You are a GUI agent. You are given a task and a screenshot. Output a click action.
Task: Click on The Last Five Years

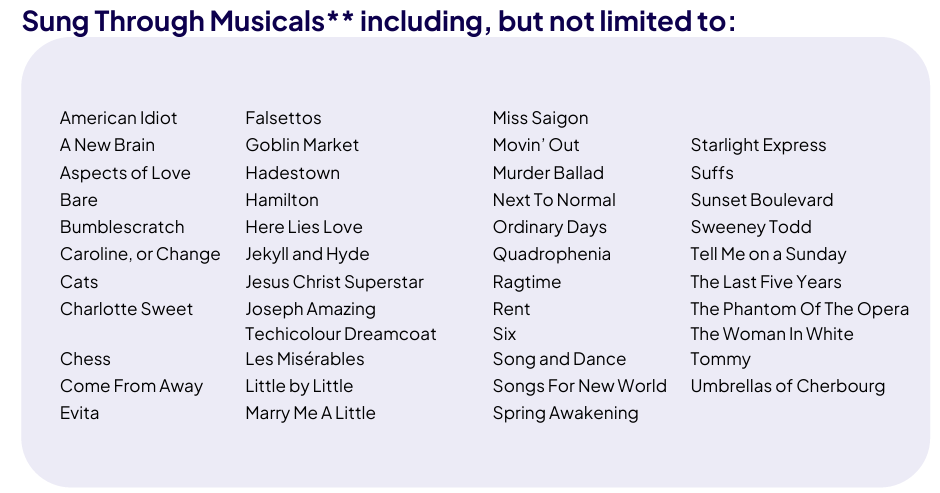pos(766,282)
